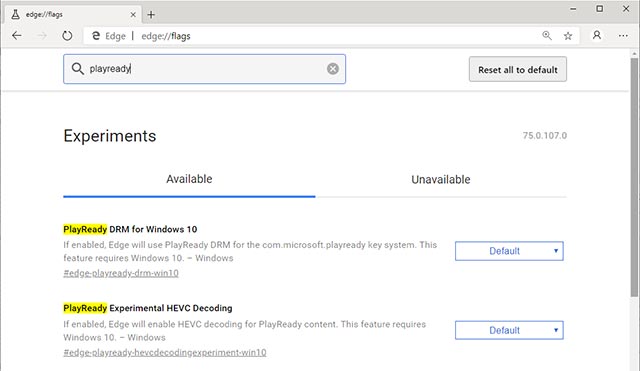Click the search magnifier icon in flags box
The width and height of the screenshot is (640, 371).
pos(78,69)
